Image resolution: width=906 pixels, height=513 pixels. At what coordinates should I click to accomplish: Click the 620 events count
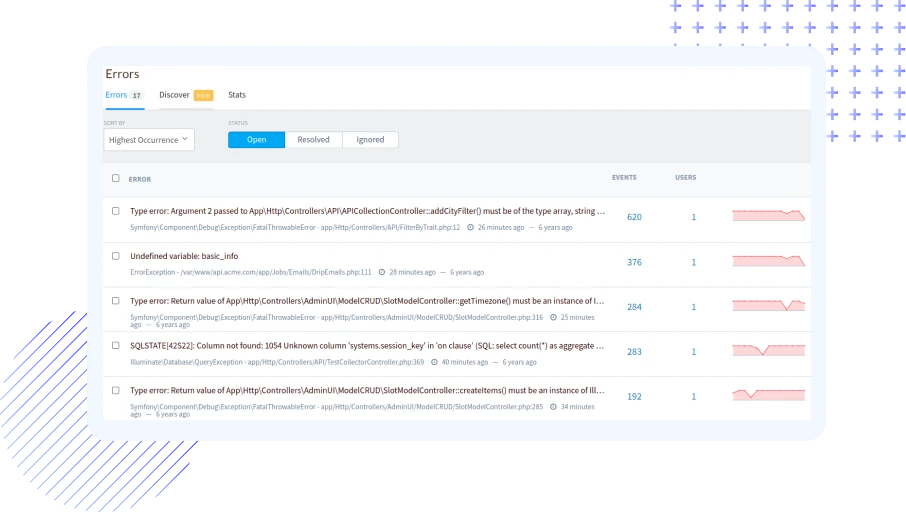coord(634,217)
